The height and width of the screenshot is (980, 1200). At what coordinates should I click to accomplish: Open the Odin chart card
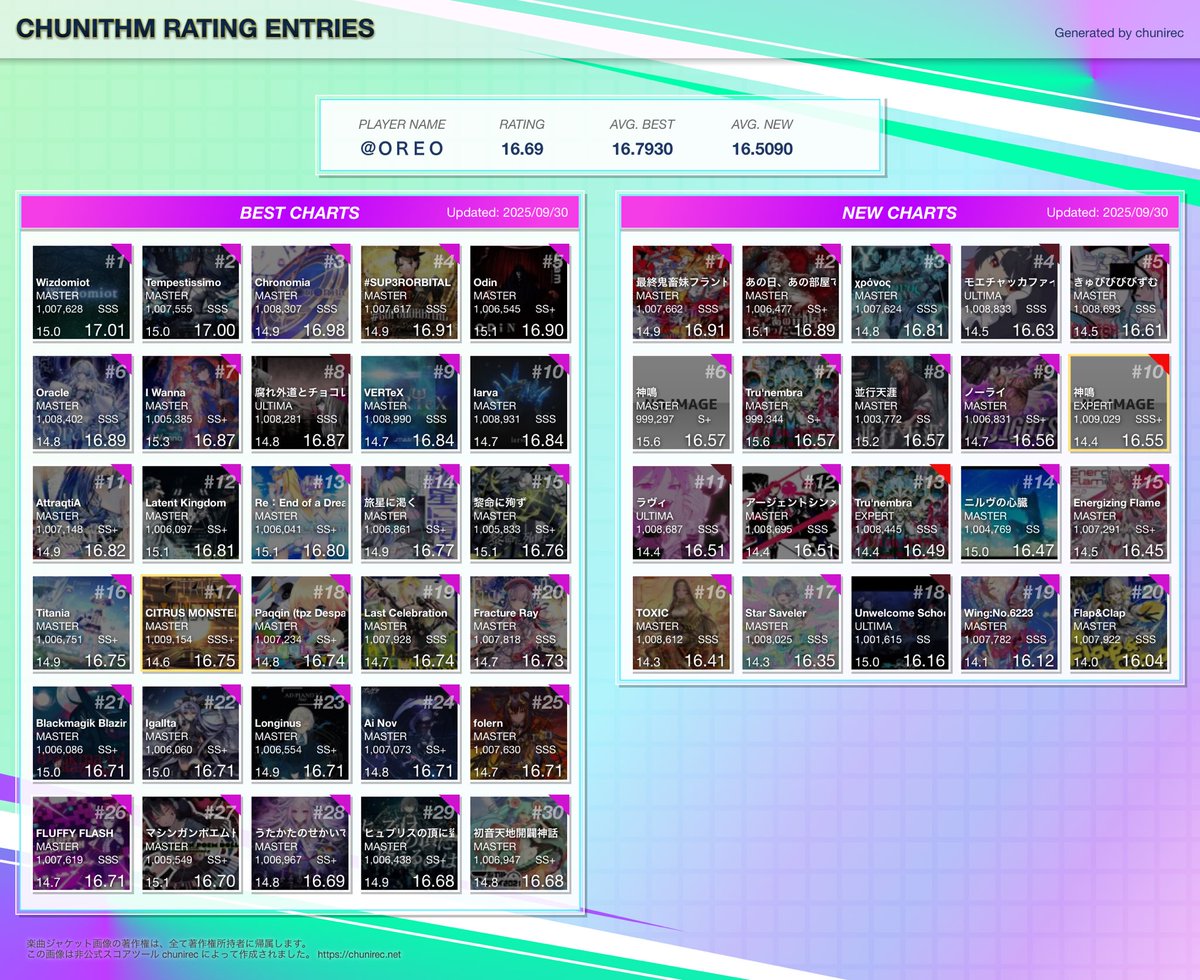[519, 292]
